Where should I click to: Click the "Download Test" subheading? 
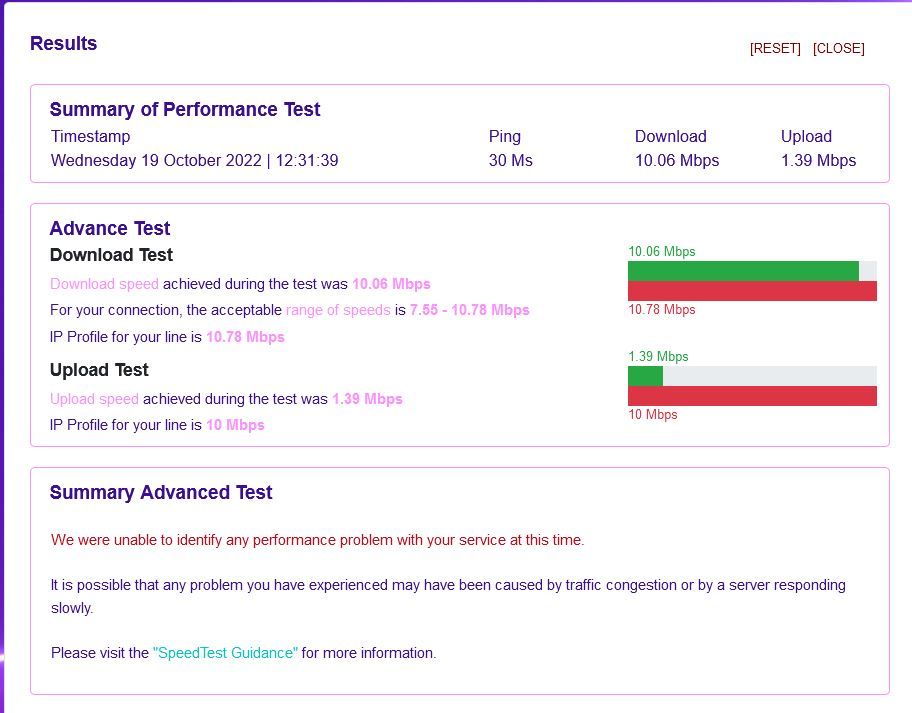111,255
